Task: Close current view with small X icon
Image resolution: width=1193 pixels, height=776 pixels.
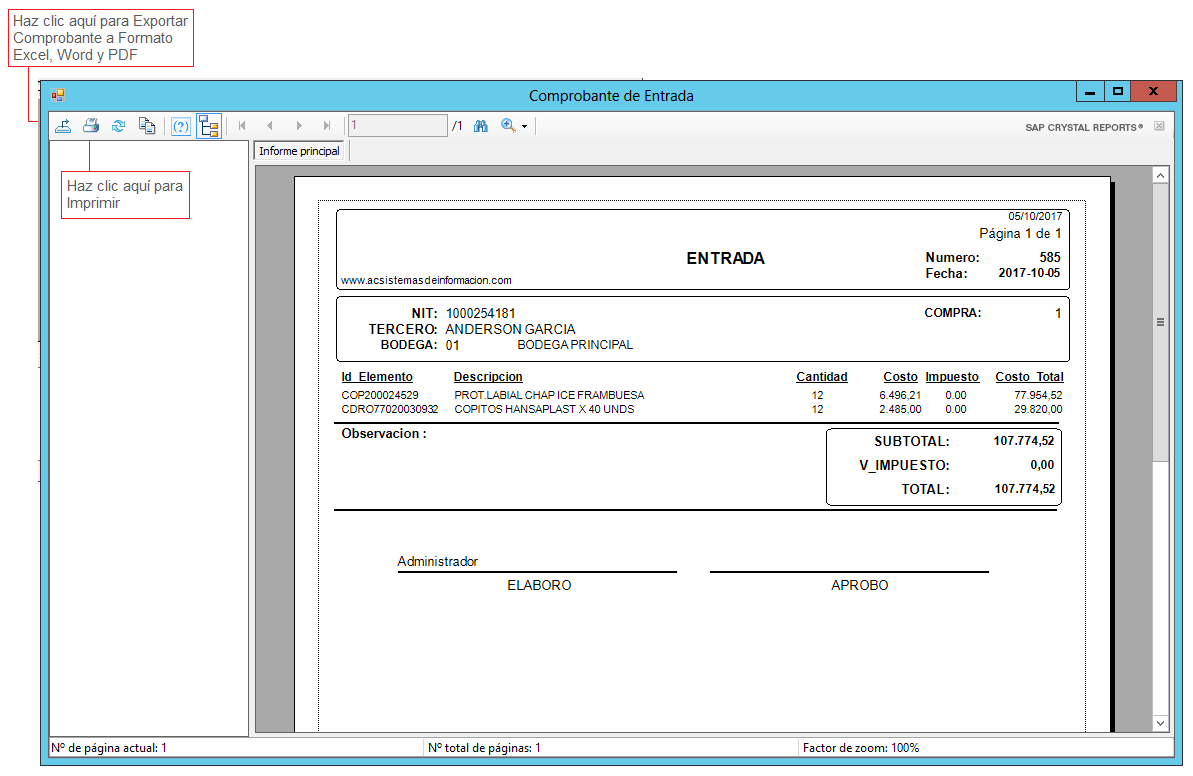Action: [x=1159, y=127]
